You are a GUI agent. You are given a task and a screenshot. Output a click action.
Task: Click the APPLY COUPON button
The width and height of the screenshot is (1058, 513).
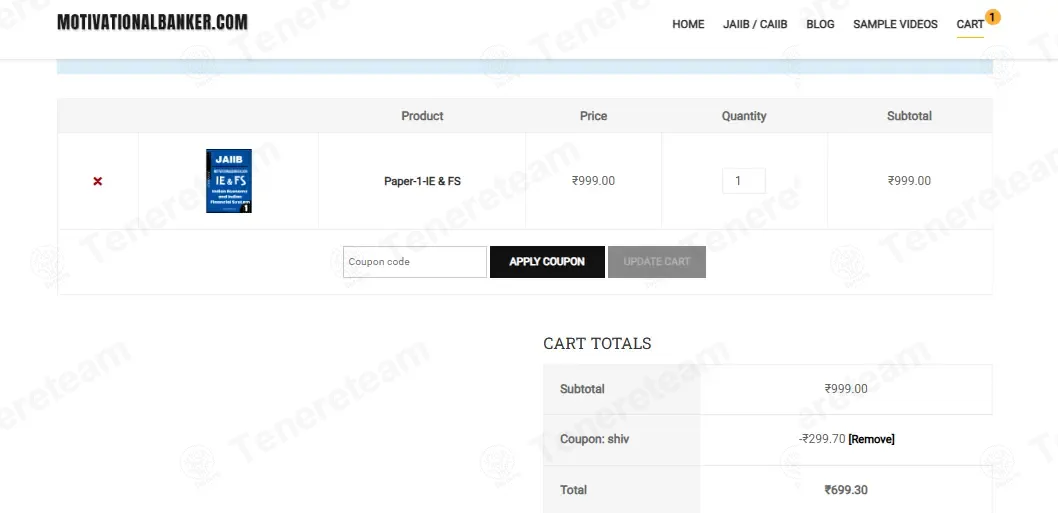point(547,262)
